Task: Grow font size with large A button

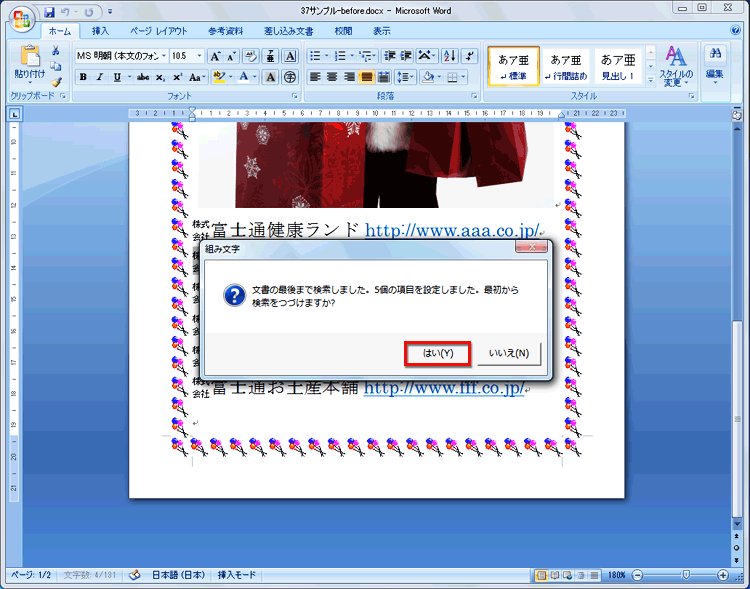Action: coord(215,56)
